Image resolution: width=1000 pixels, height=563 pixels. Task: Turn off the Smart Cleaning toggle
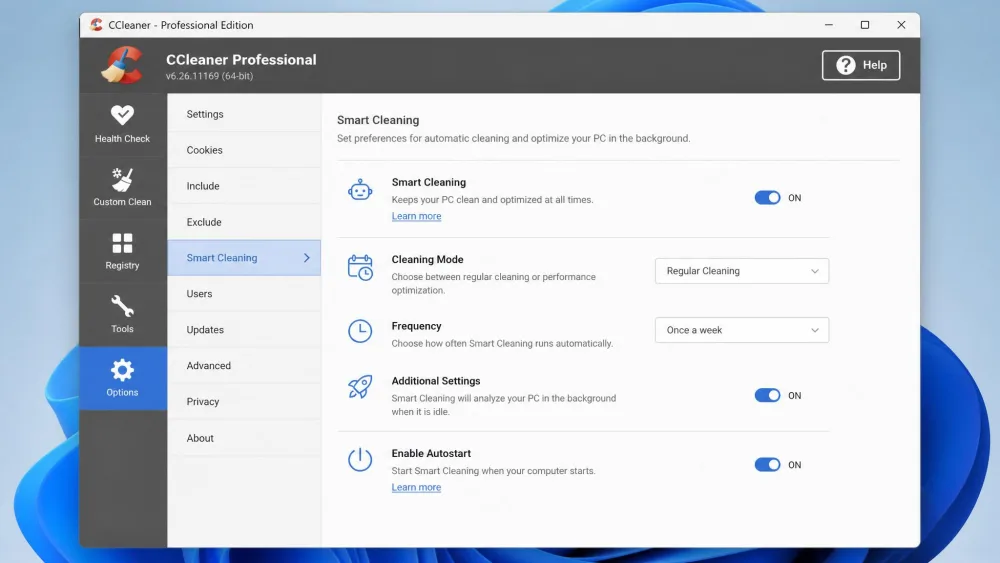tap(767, 198)
